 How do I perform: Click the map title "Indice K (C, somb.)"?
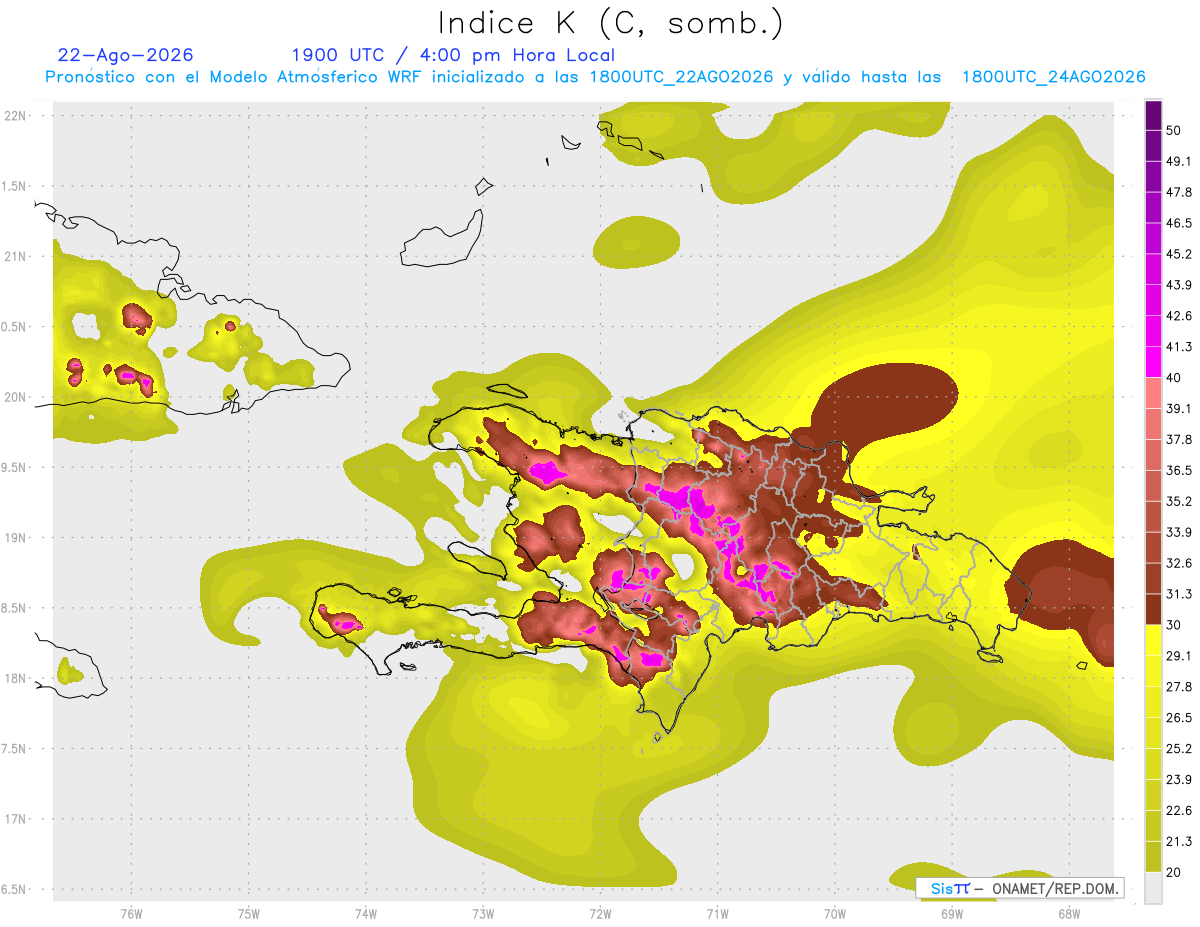[610, 24]
